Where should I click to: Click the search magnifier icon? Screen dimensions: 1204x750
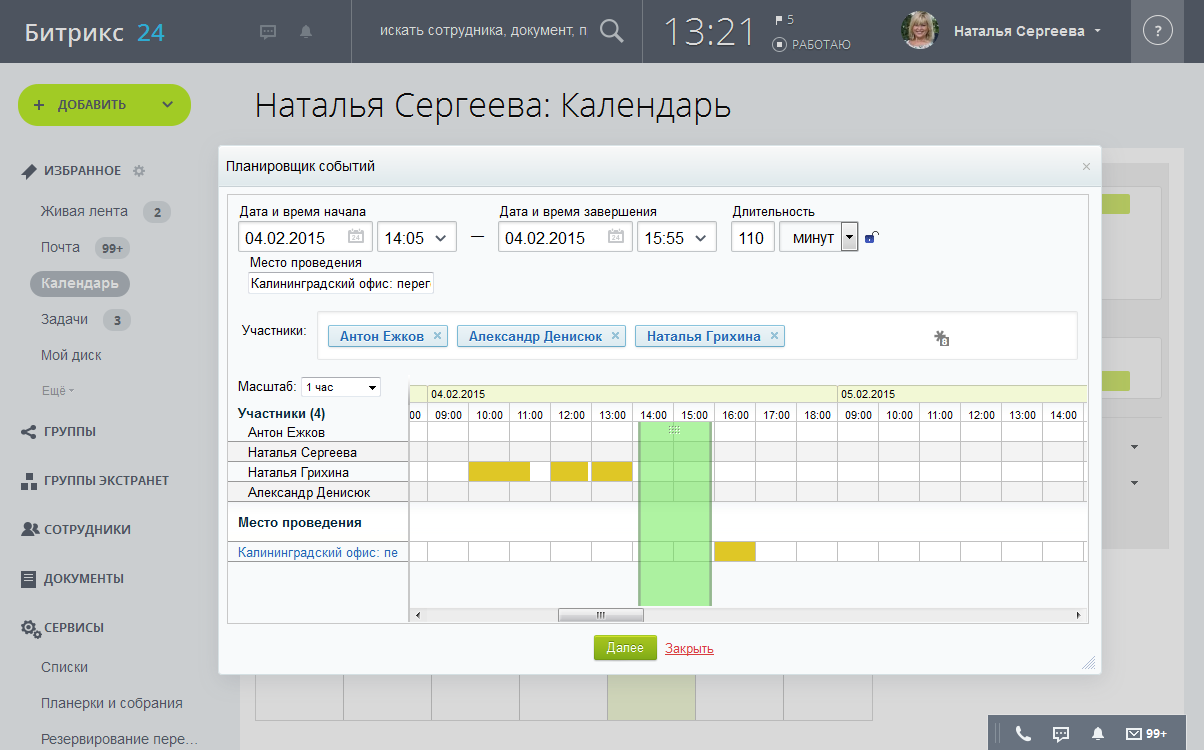pos(612,31)
